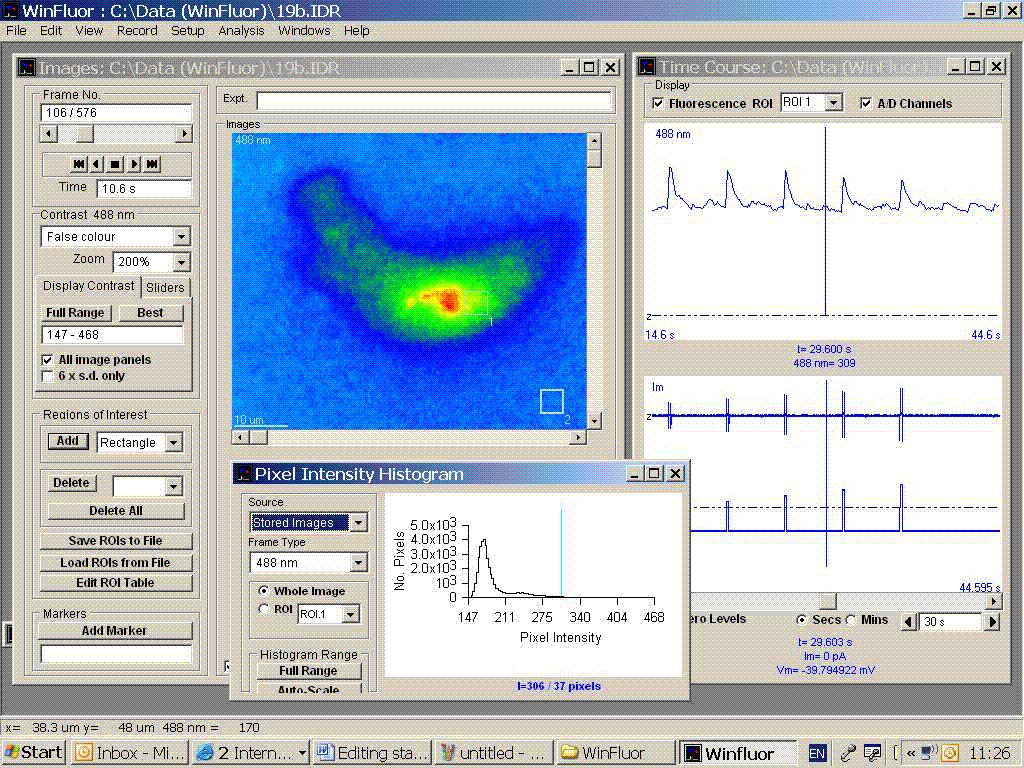The width and height of the screenshot is (1024, 768).
Task: Stop frame playback with the stop button
Action: tap(115, 164)
